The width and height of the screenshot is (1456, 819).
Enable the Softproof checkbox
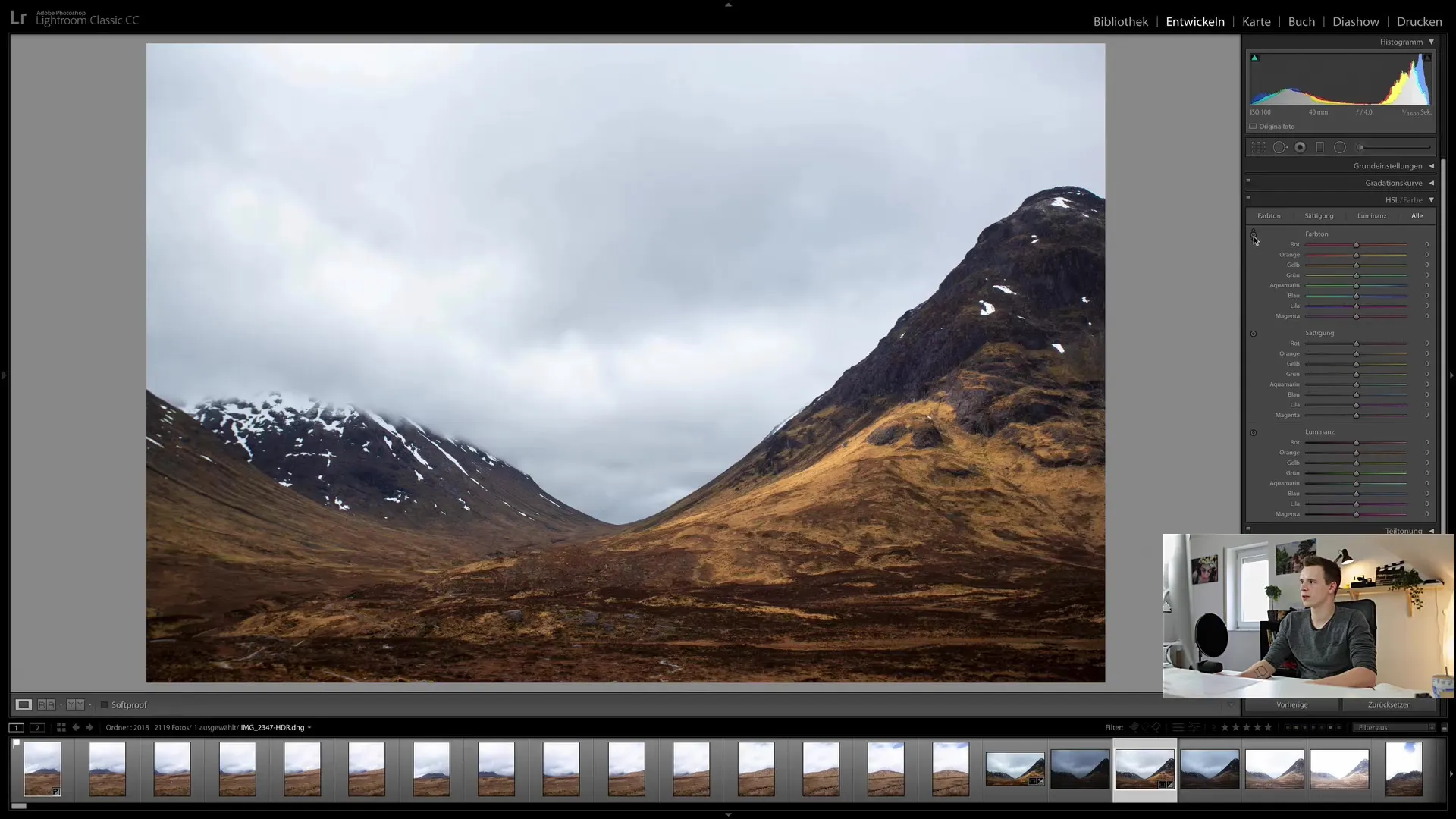[x=104, y=705]
